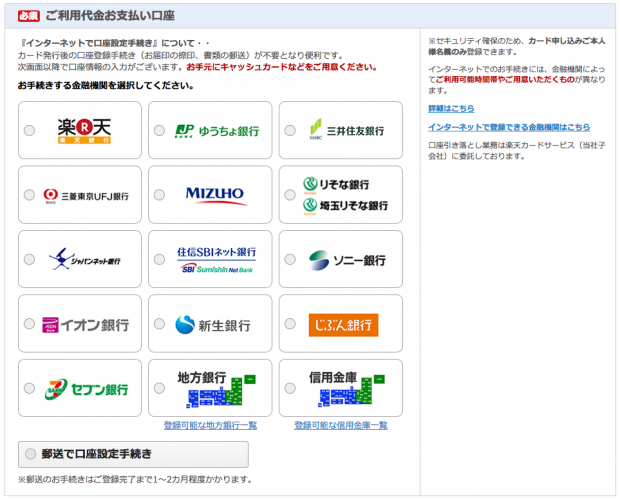Pick the じぶん銀行 radio button
Image resolution: width=620 pixels, height=500 pixels.
[x=290, y=324]
